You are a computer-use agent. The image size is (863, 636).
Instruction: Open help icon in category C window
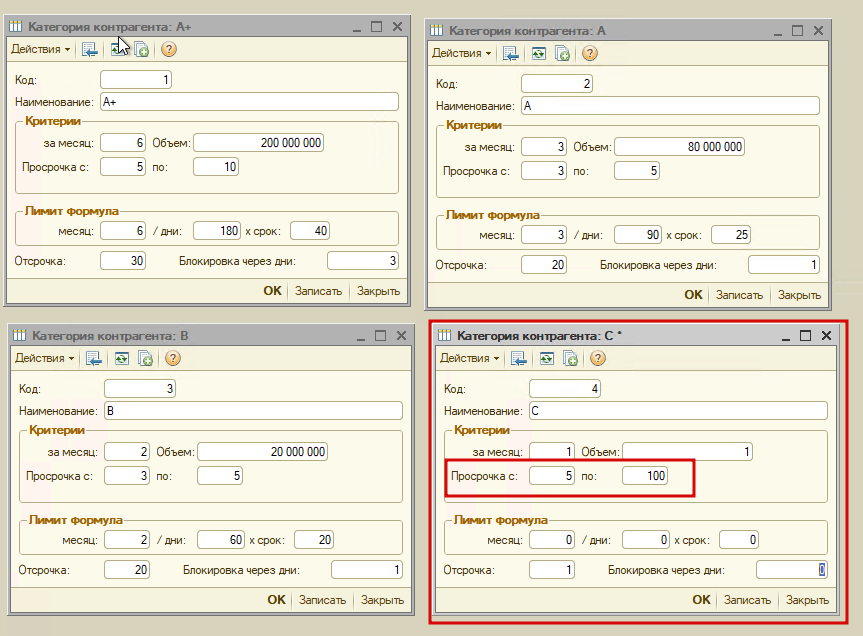[x=598, y=359]
